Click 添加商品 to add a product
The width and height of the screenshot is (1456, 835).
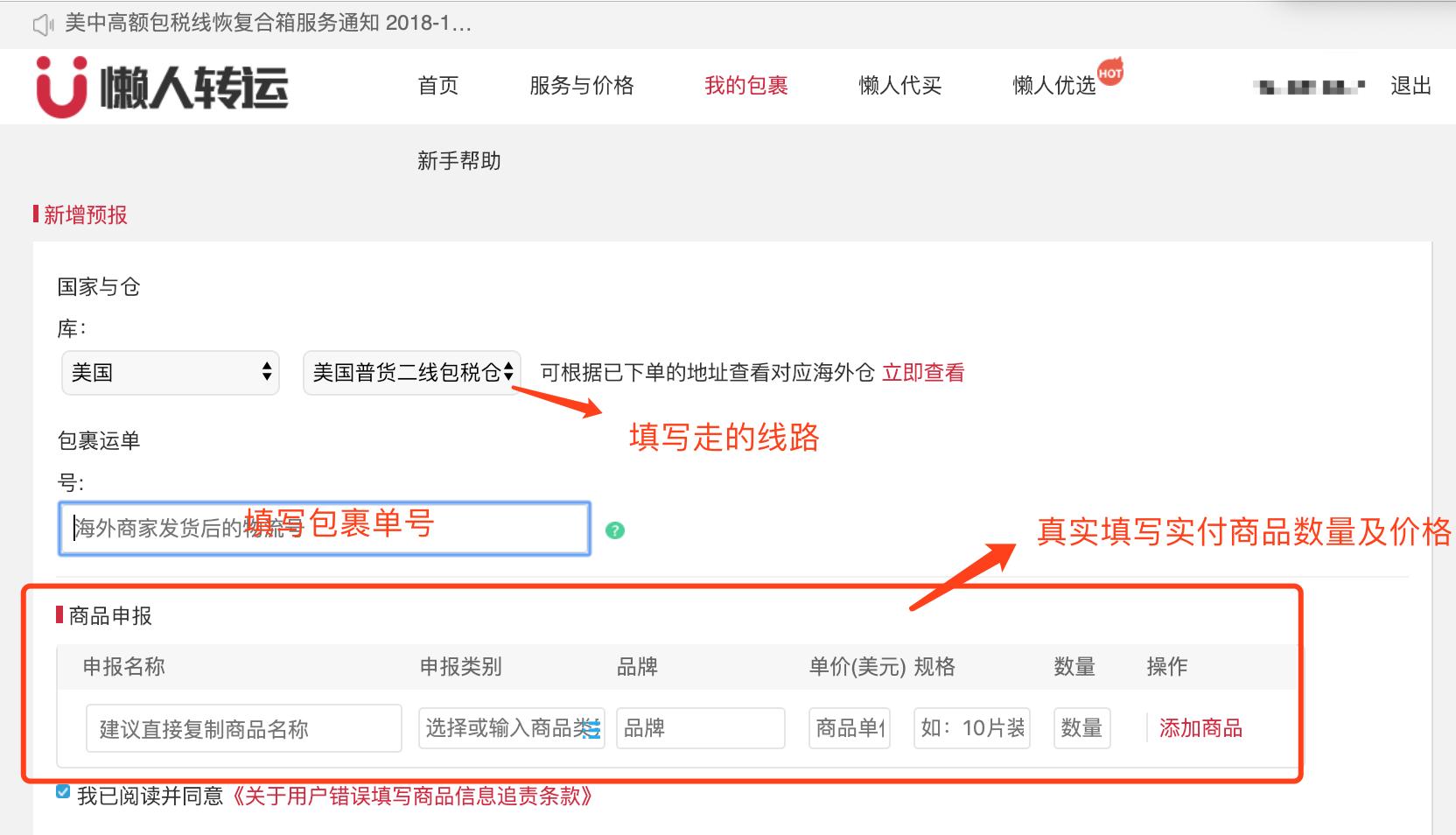coord(1201,728)
